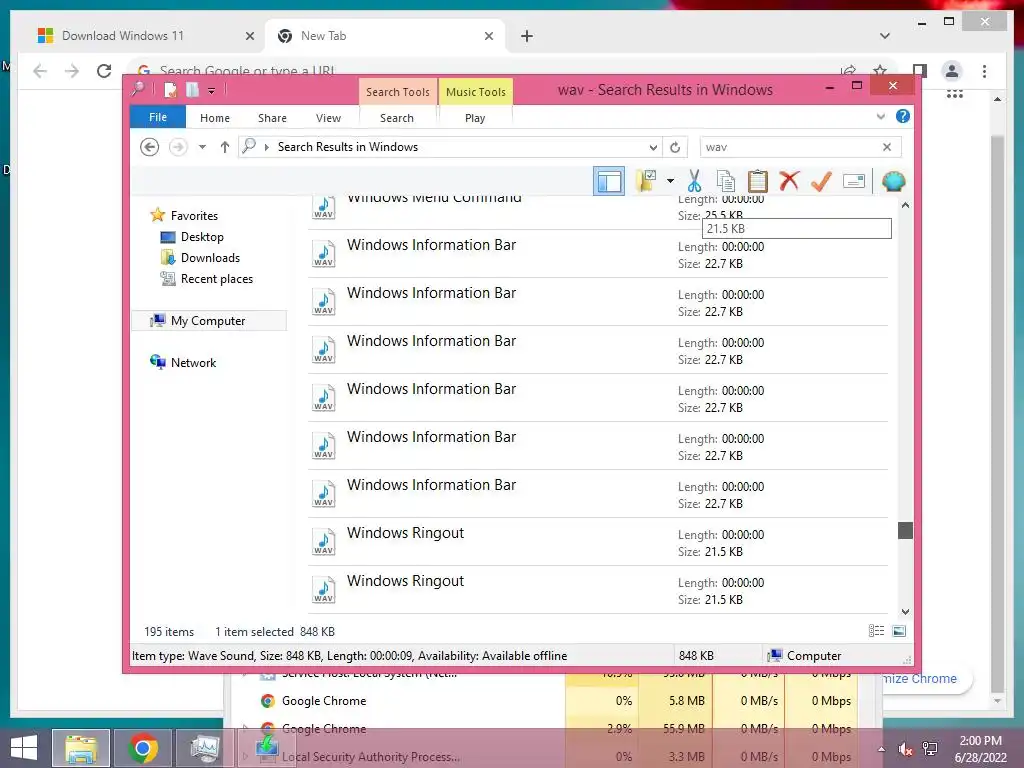Viewport: 1024px width, 768px height.
Task: Open Chrome side panel icon
Action: point(920,71)
